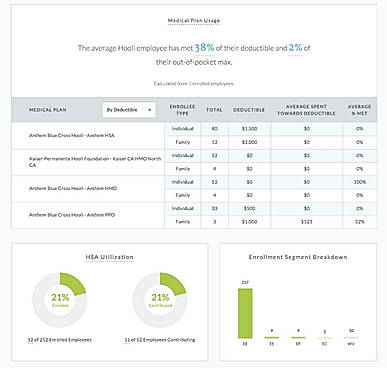This screenshot has width=387, height=368.
Task: Click the 100% average met cell
Action: coord(360,182)
